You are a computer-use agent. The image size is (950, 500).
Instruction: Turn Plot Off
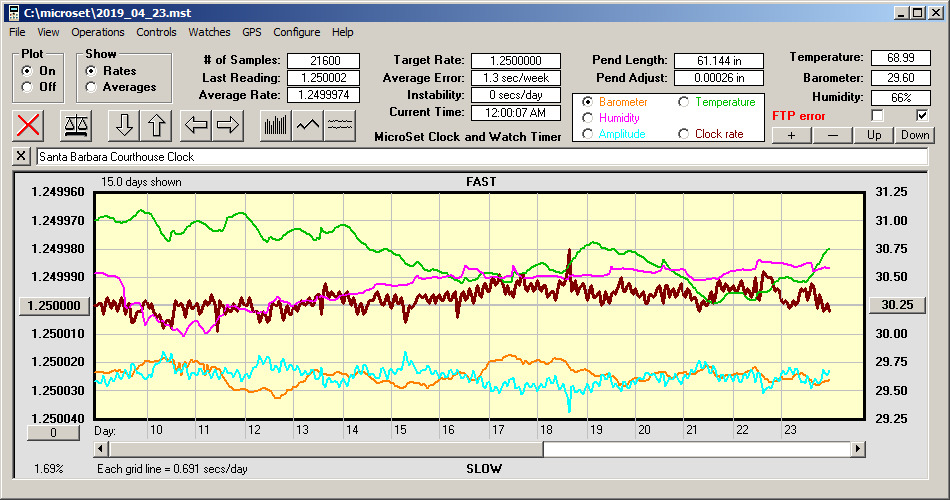point(38,87)
